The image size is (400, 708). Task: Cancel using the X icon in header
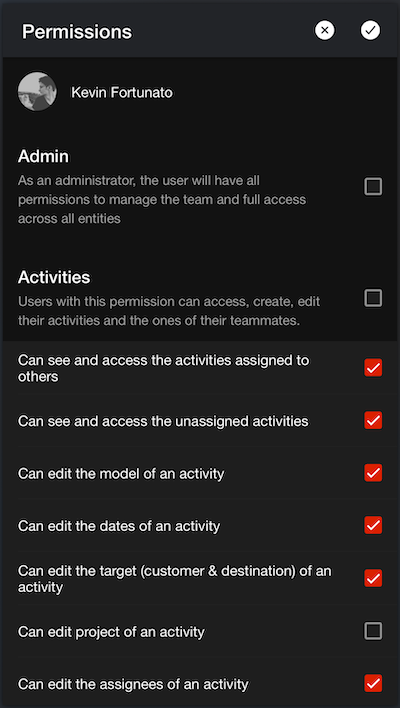pyautogui.click(x=325, y=31)
